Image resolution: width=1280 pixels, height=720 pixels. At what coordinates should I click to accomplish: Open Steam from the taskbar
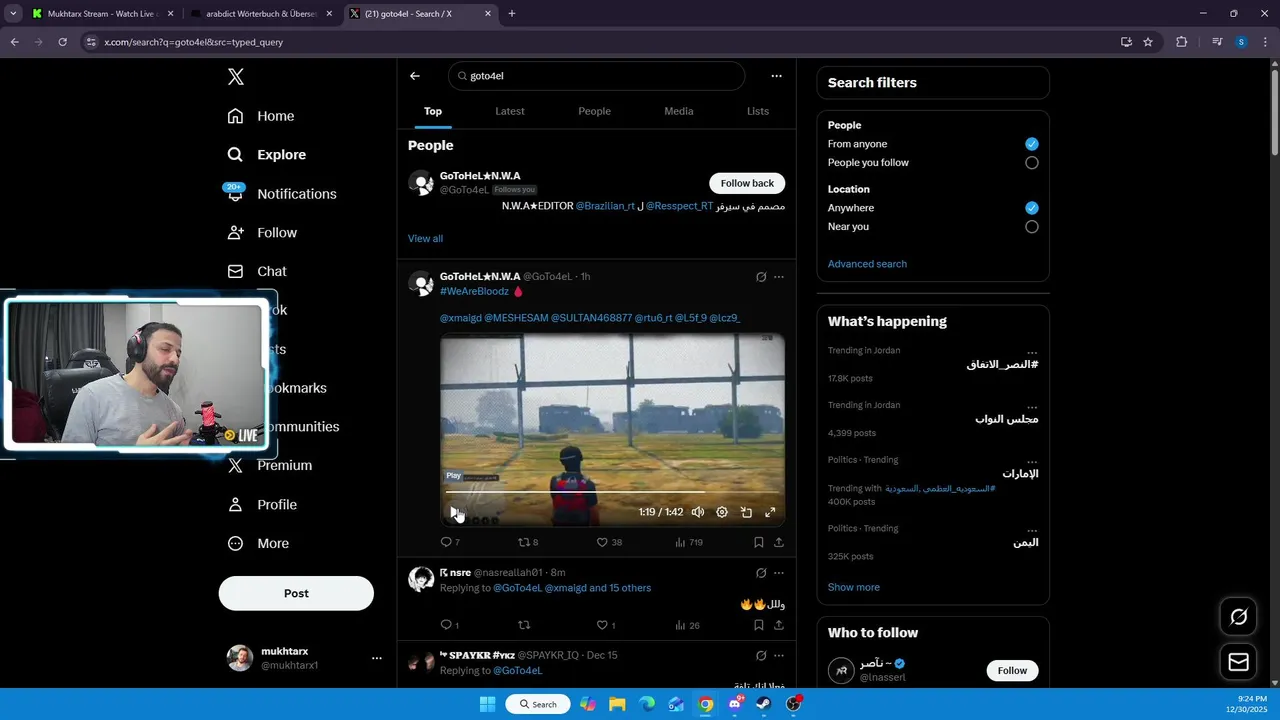[764, 704]
